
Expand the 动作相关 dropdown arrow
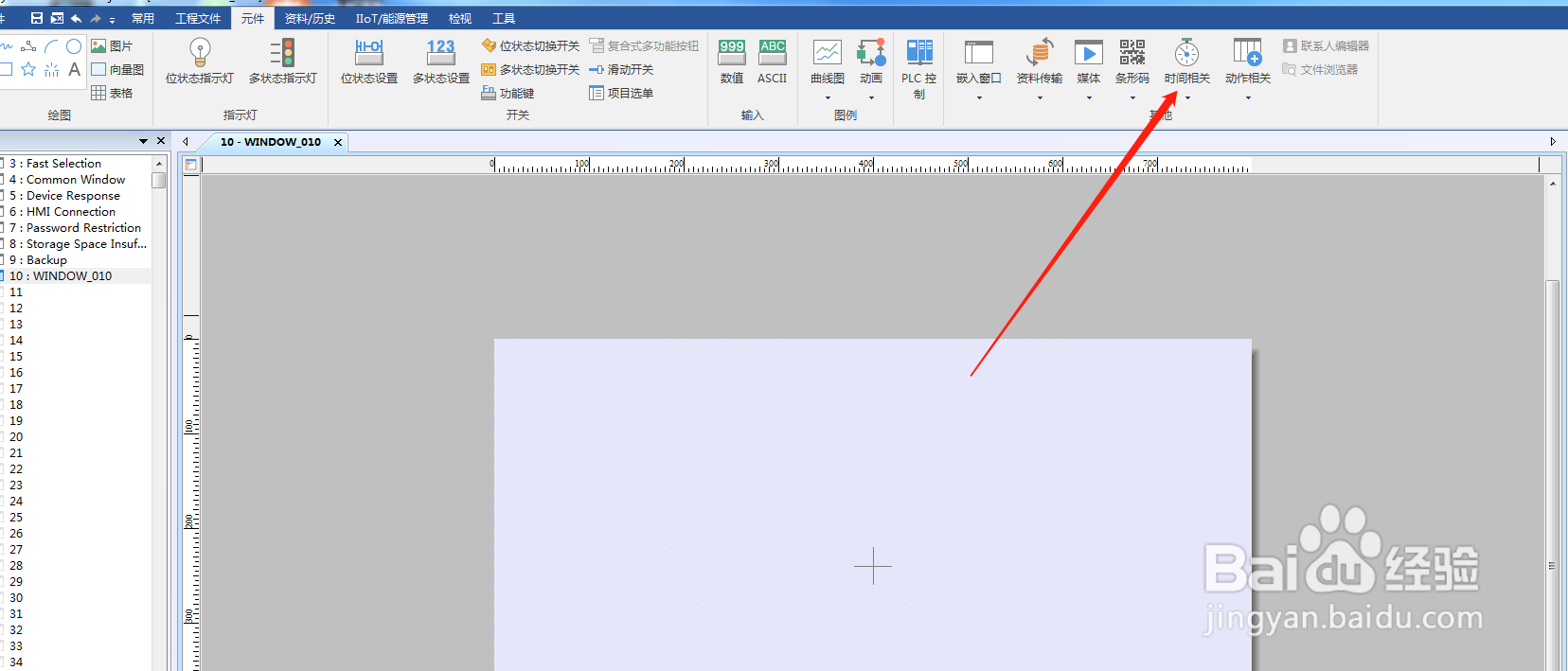tap(1248, 97)
